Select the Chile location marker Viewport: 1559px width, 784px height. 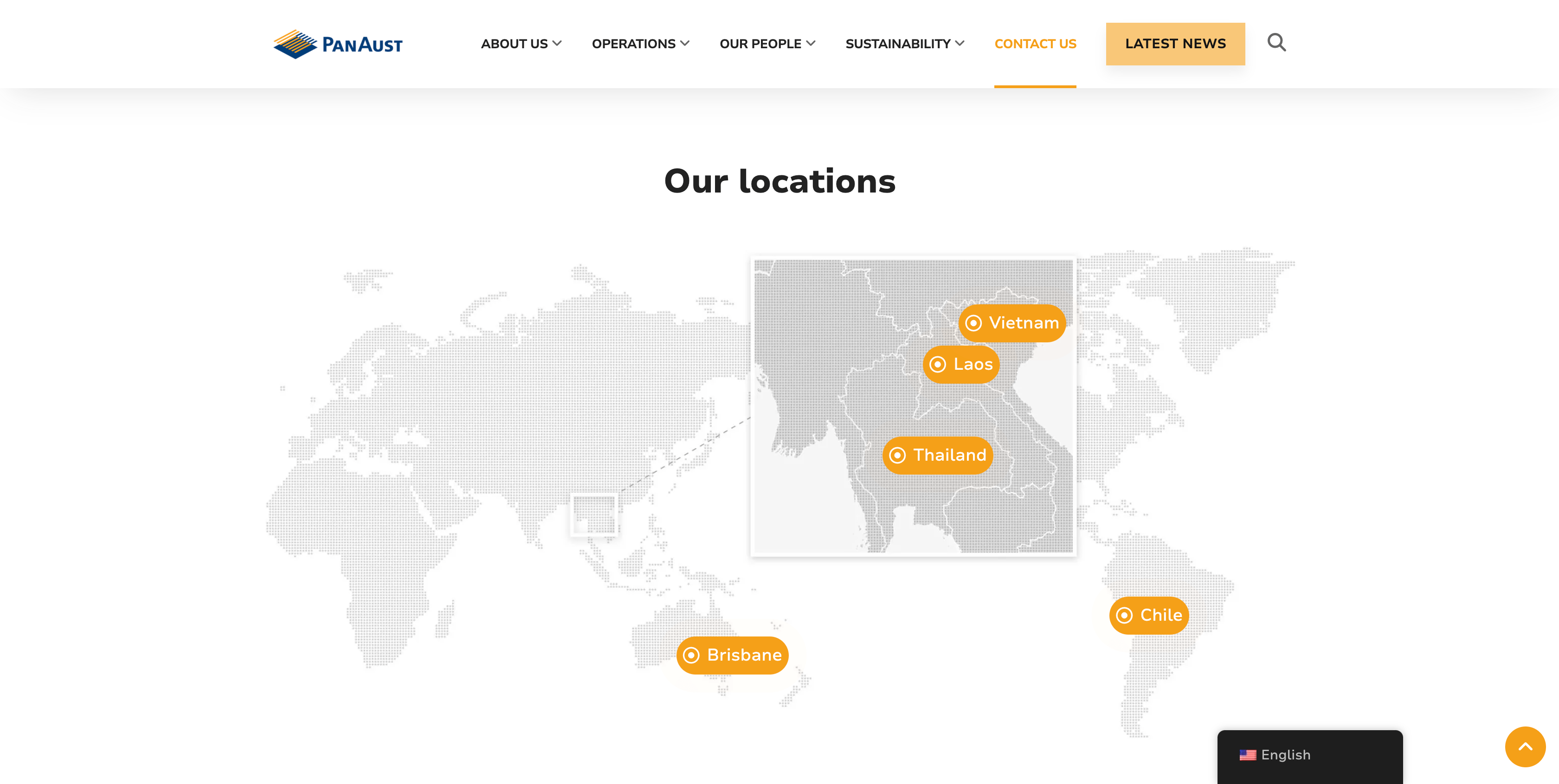pos(1149,615)
